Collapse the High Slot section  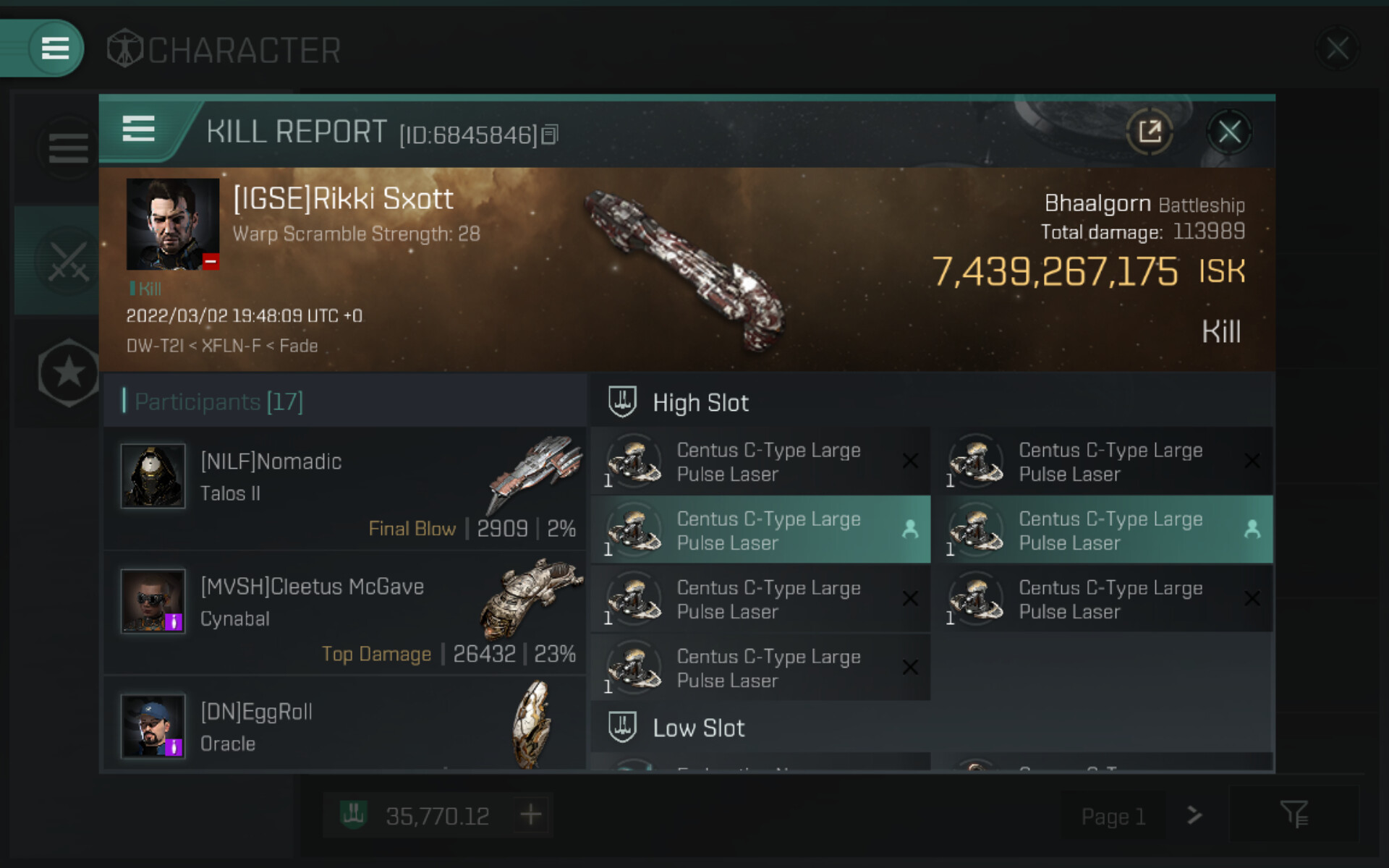(700, 403)
